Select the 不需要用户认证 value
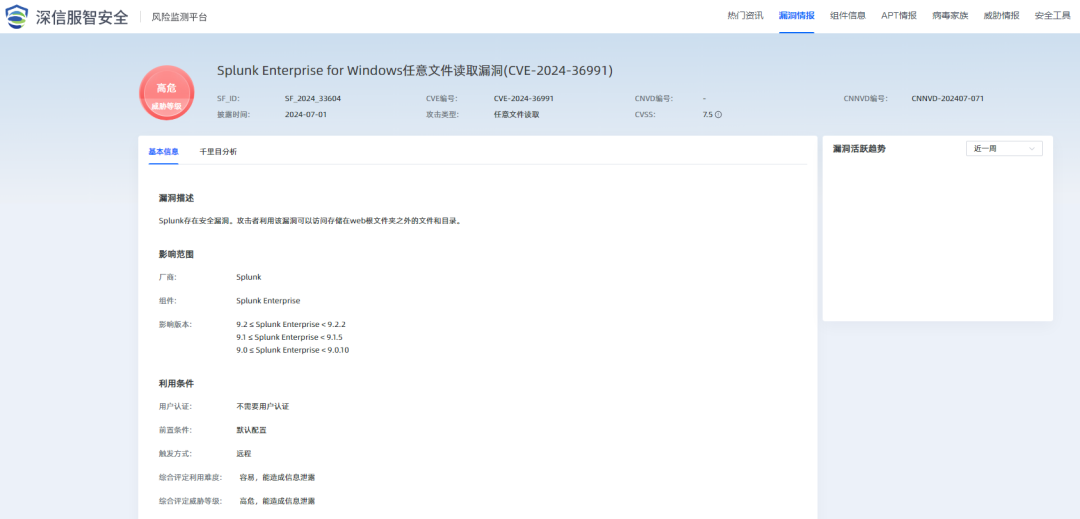 262,406
